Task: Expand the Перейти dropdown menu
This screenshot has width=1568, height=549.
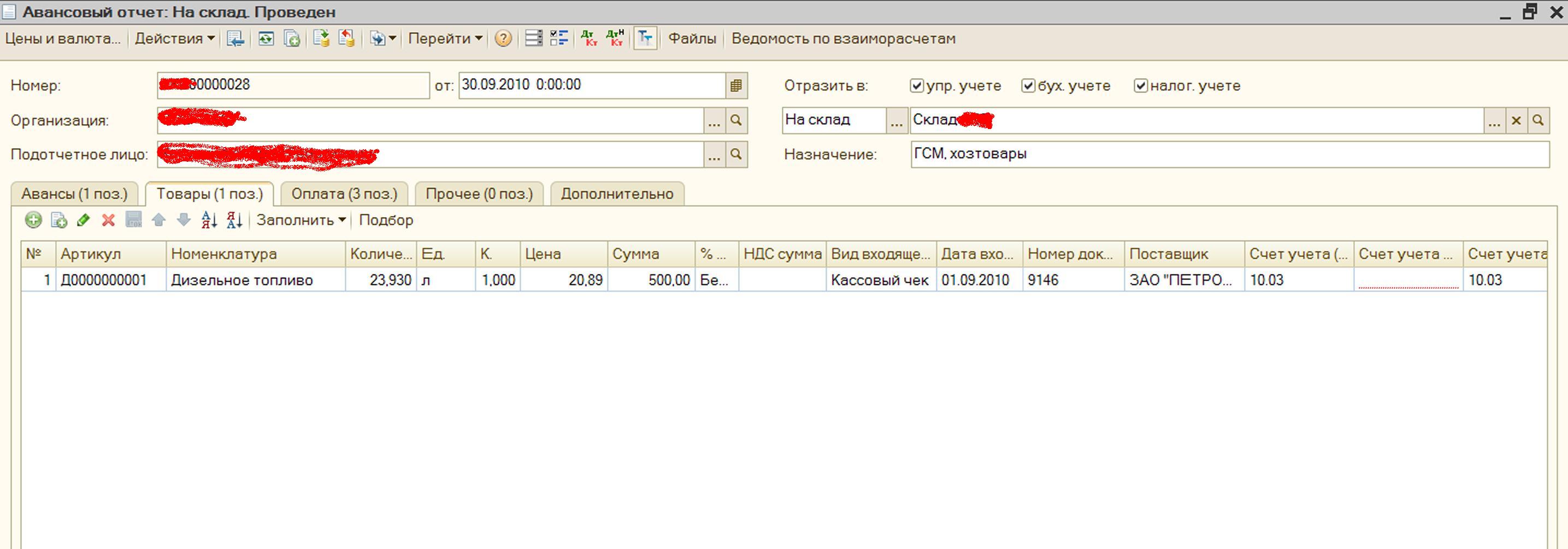Action: tap(445, 39)
